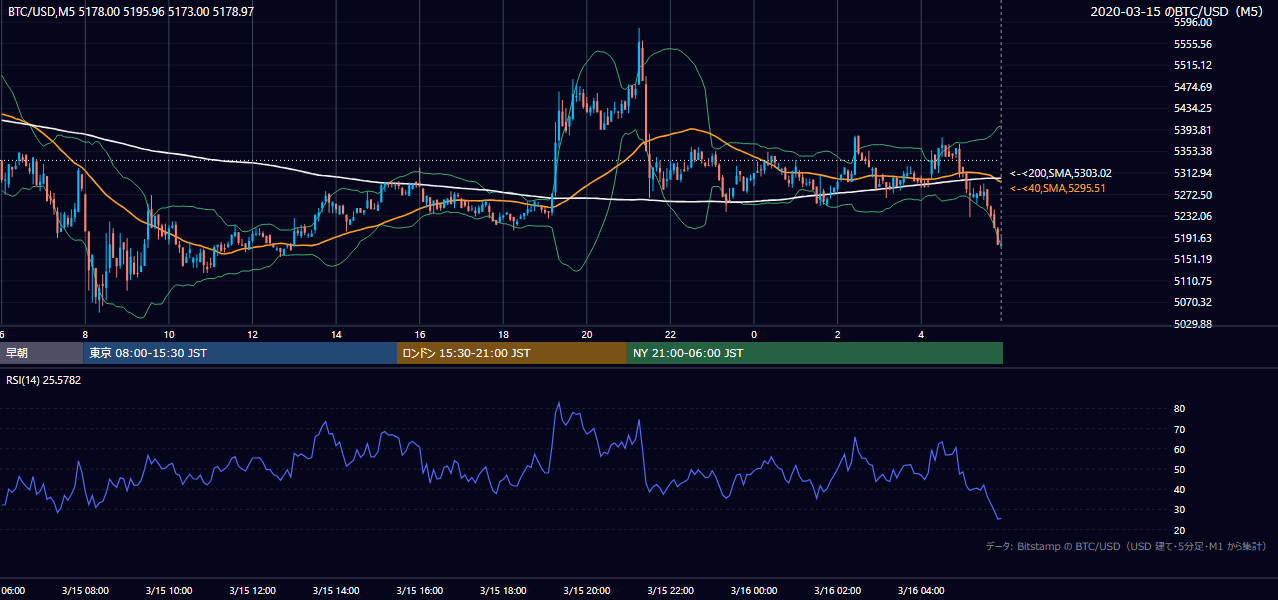The image size is (1278, 600).
Task: Click the 200 SMA label 5303.02
Action: click(x=1061, y=173)
